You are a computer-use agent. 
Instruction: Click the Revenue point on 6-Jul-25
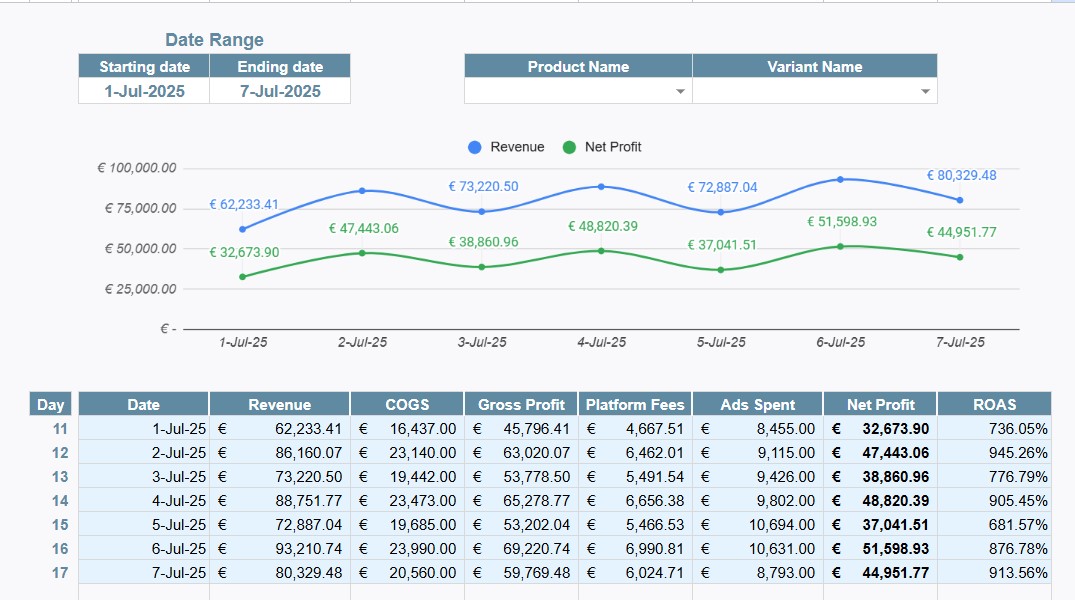tap(840, 179)
